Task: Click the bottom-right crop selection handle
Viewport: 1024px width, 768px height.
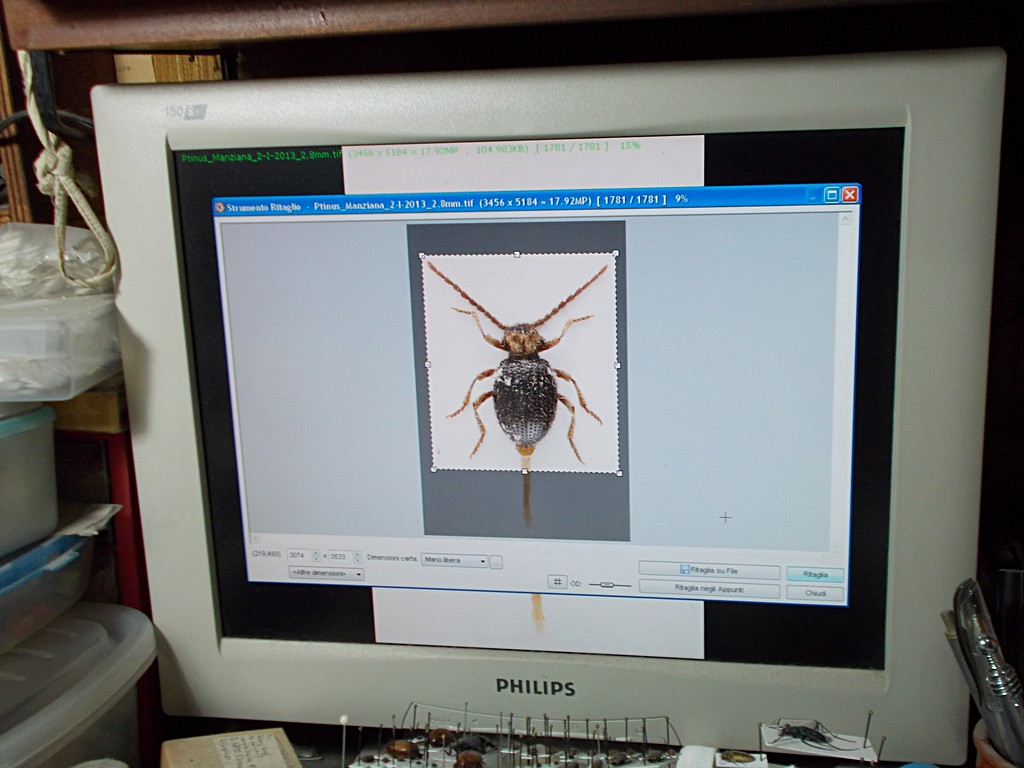Action: click(x=619, y=472)
